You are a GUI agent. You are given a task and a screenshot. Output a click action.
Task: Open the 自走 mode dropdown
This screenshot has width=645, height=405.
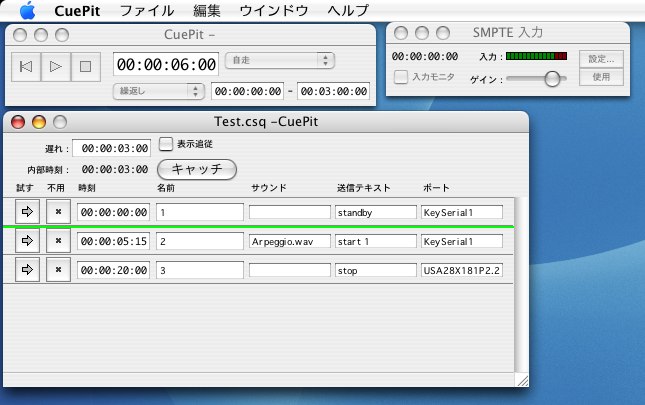click(280, 60)
